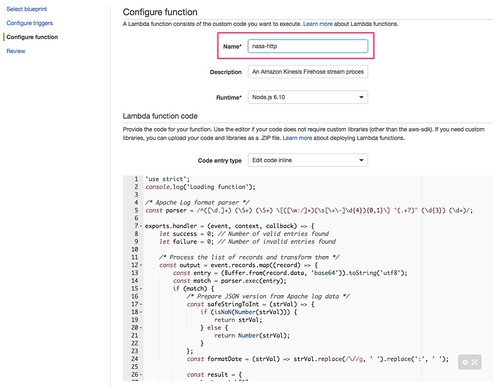Click the isNaN(Number(strVal)) line
The height and width of the screenshot is (389, 500).
coord(249,312)
